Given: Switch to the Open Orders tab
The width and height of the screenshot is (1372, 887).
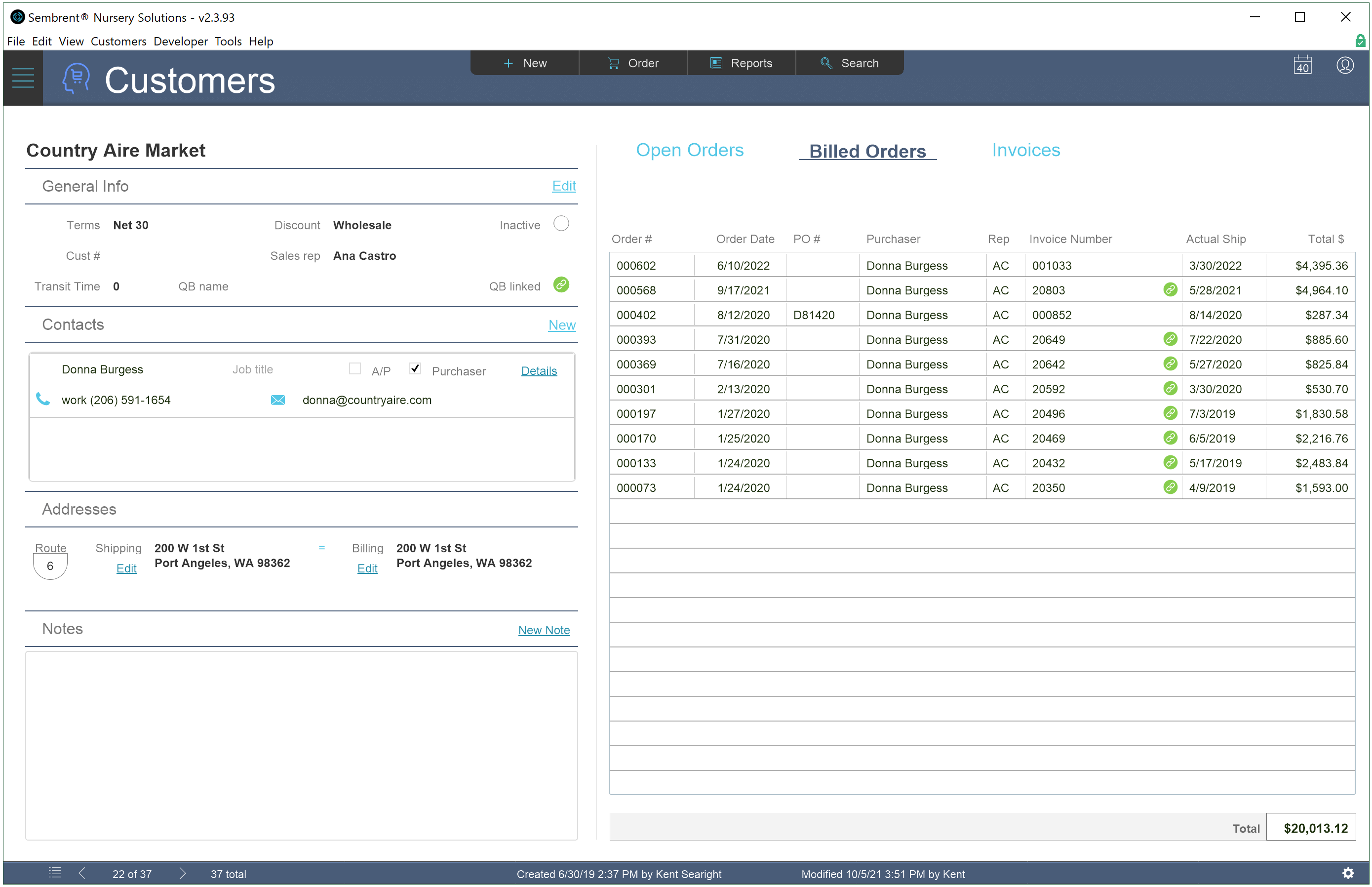Looking at the screenshot, I should (x=689, y=150).
